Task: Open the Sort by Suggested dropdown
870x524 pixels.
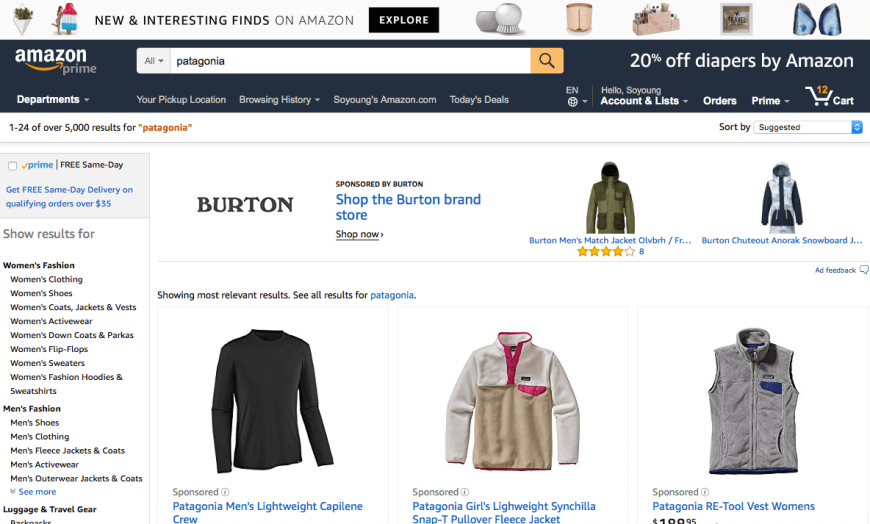Action: [x=808, y=127]
